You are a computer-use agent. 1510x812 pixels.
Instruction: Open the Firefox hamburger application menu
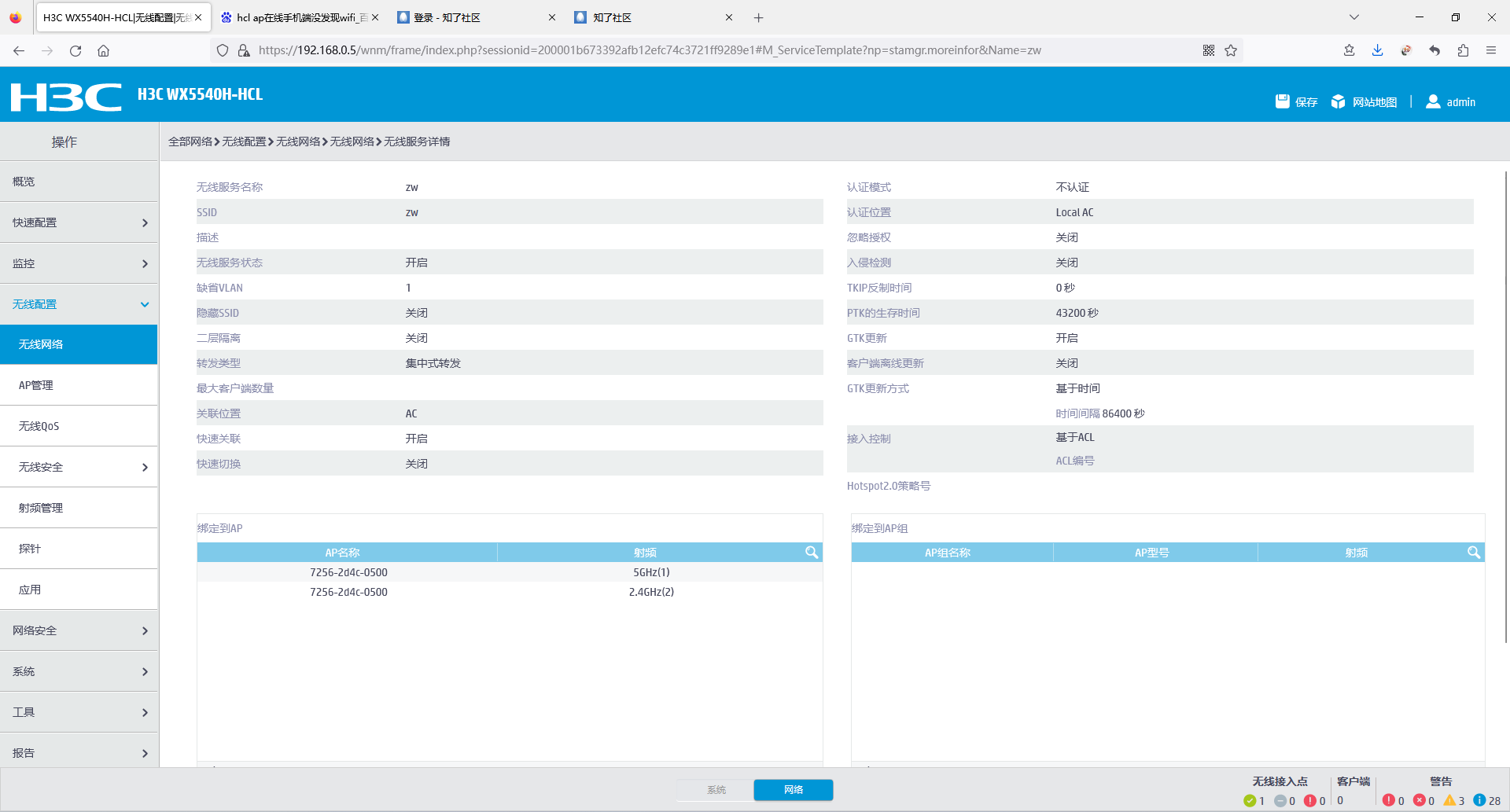pos(1491,50)
